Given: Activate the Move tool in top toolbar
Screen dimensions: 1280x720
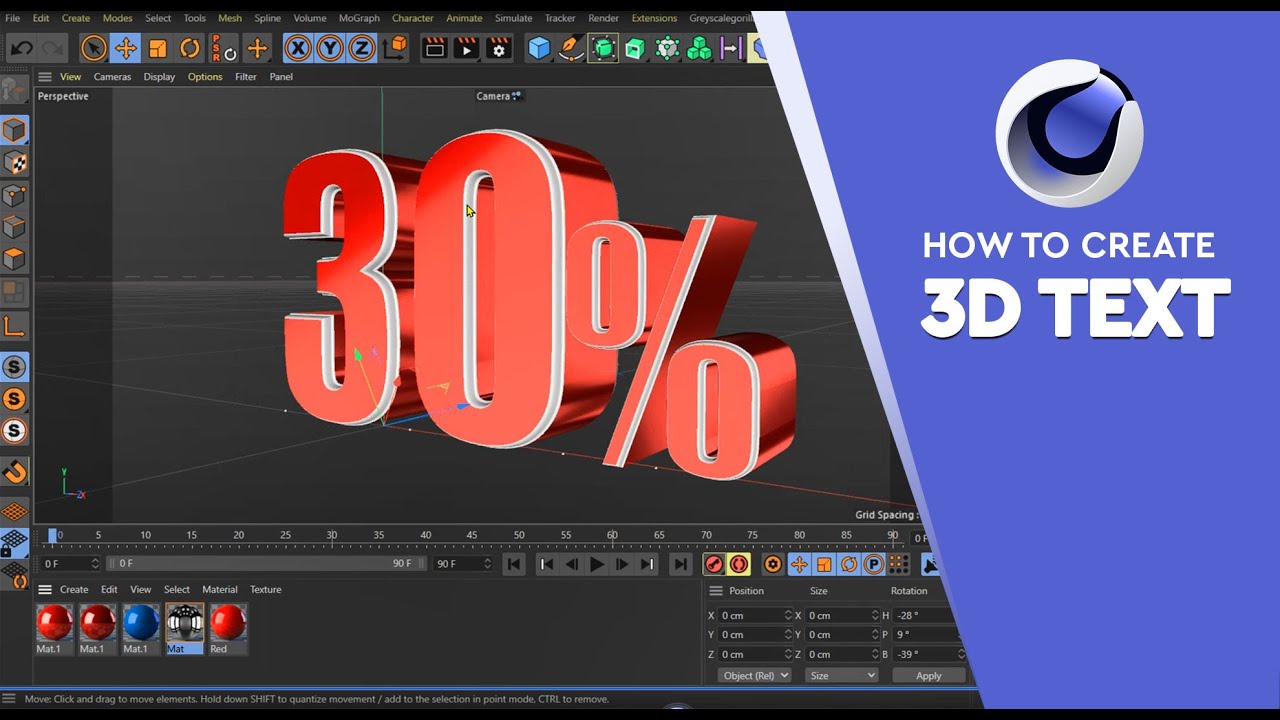Looking at the screenshot, I should (x=125, y=48).
